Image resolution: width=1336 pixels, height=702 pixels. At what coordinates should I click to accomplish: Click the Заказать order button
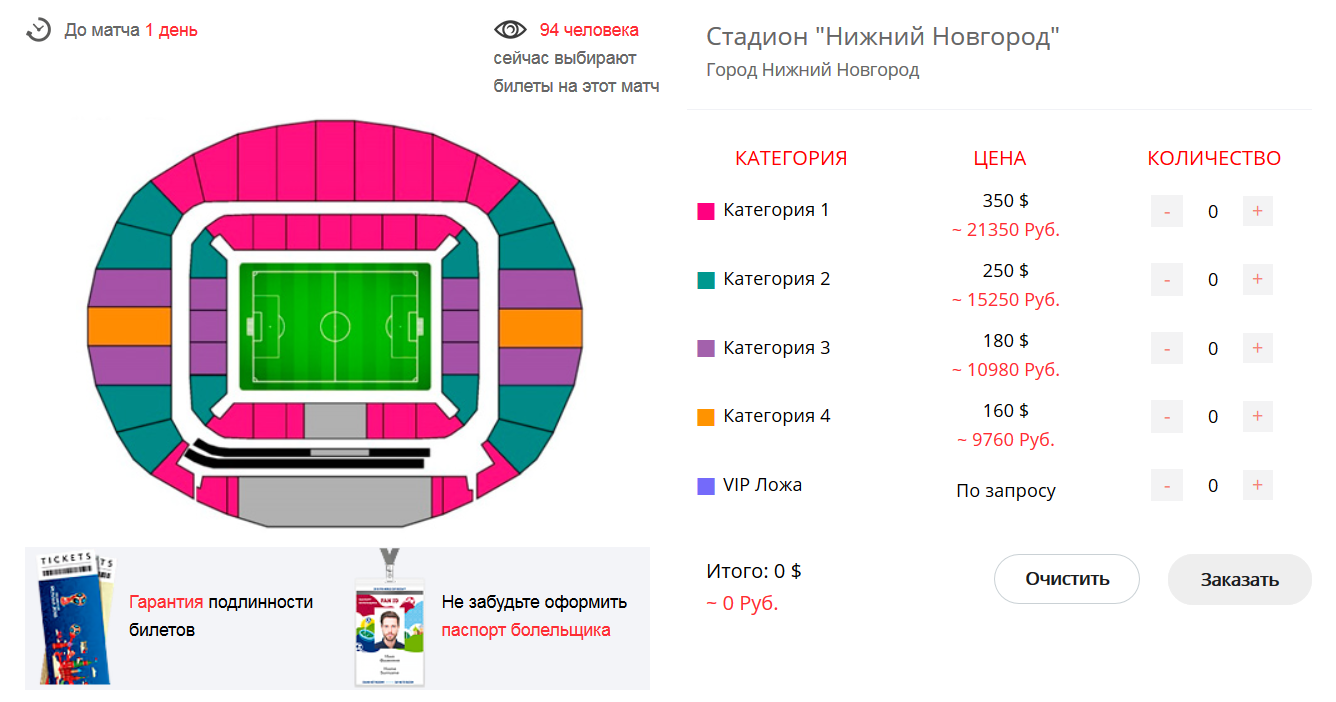(x=1240, y=580)
